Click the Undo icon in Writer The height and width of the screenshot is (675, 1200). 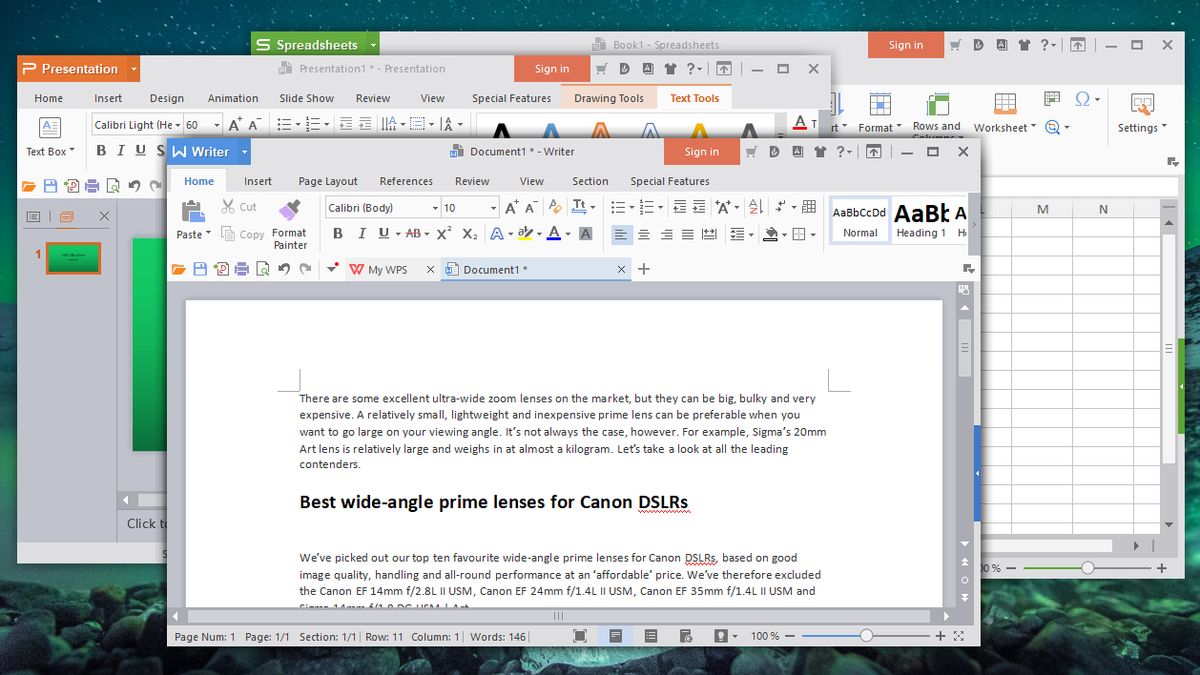click(x=285, y=268)
